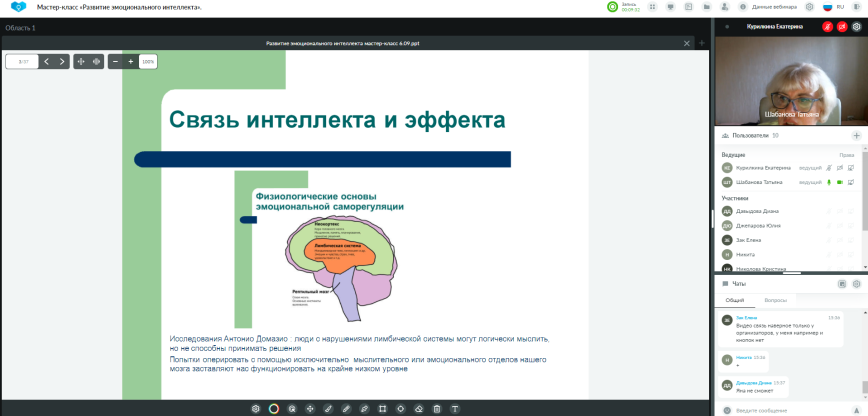Switch to the Общий chat tab
The image size is (868, 416).
click(734, 299)
